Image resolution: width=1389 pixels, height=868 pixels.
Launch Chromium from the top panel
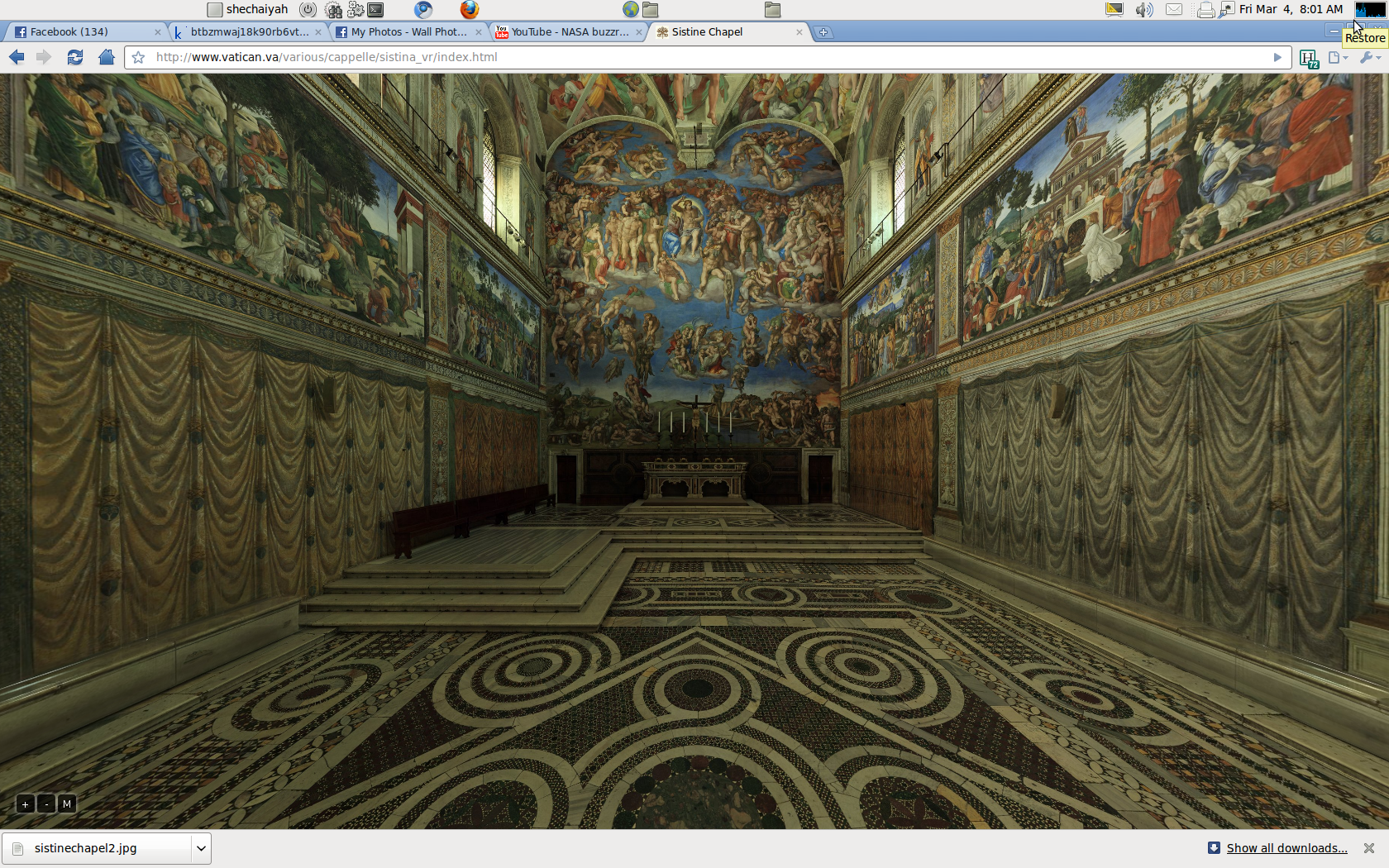click(x=423, y=10)
